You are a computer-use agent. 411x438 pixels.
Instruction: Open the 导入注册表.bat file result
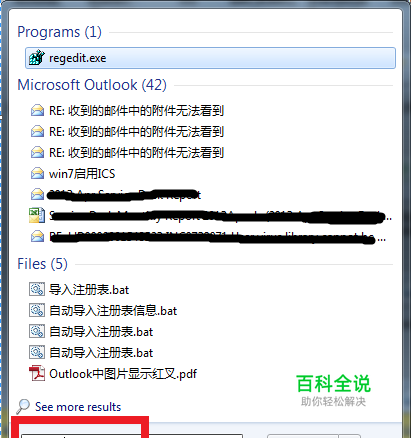[89, 290]
